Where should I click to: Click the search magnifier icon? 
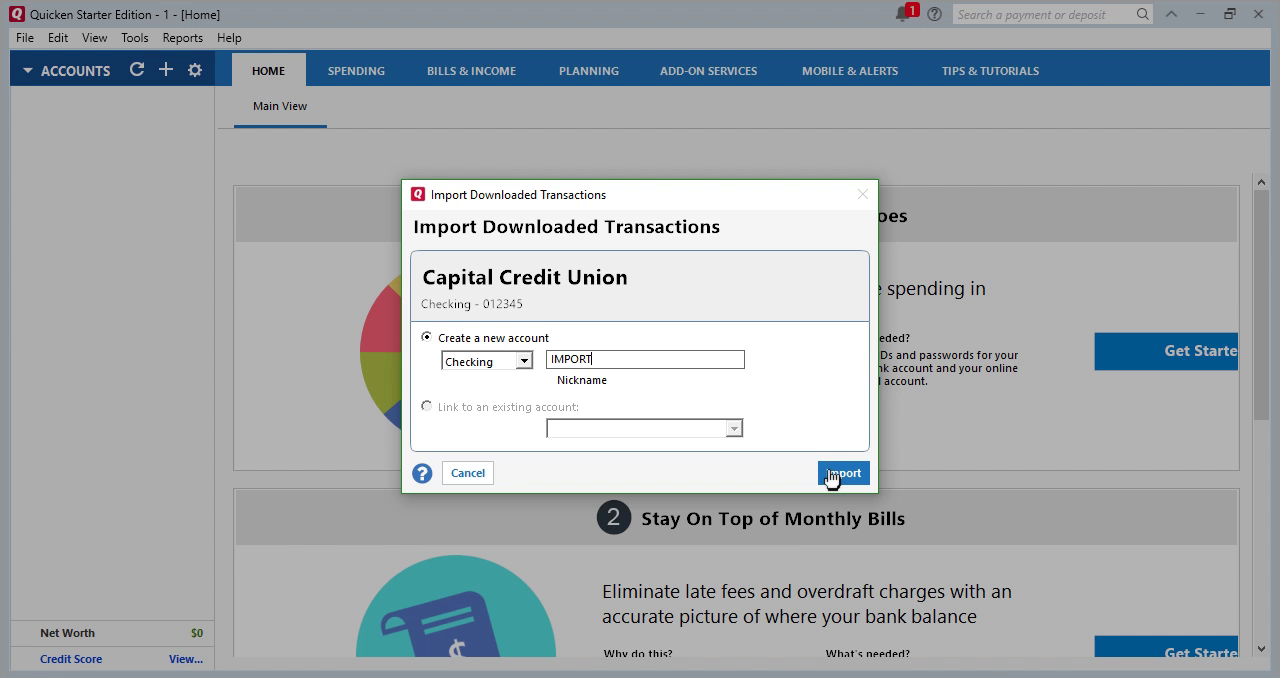[1143, 14]
